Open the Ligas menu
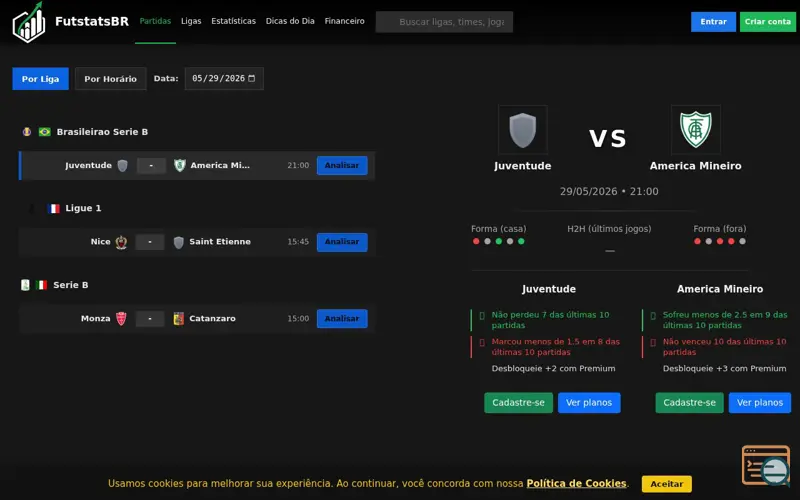The image size is (800, 500). pyautogui.click(x=191, y=21)
